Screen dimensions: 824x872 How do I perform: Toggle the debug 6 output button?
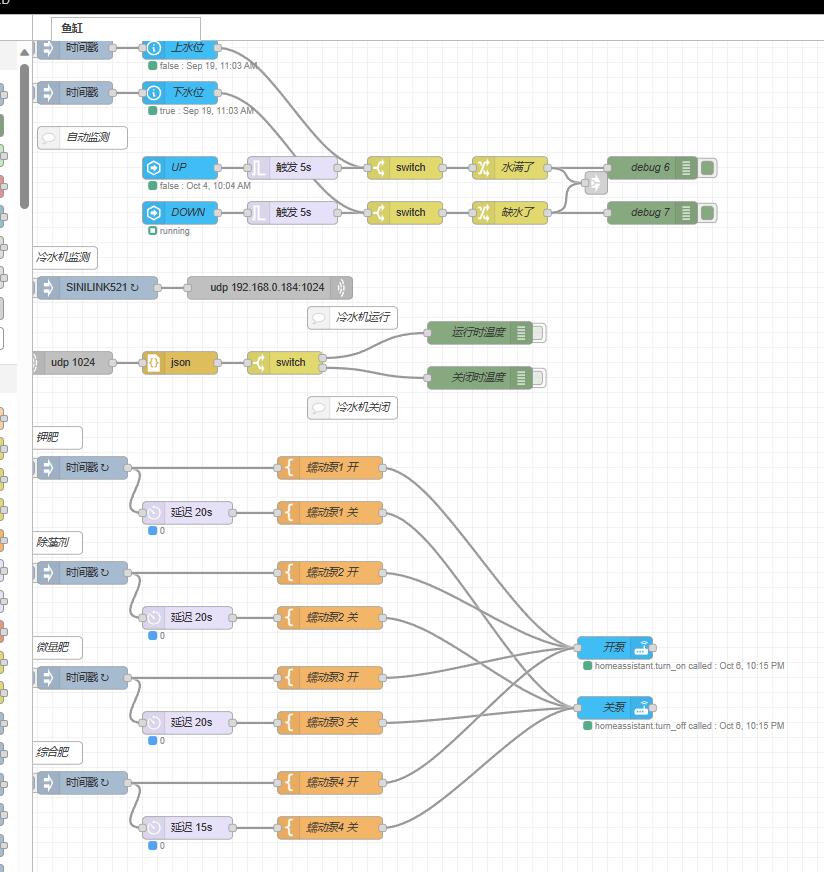coord(708,167)
